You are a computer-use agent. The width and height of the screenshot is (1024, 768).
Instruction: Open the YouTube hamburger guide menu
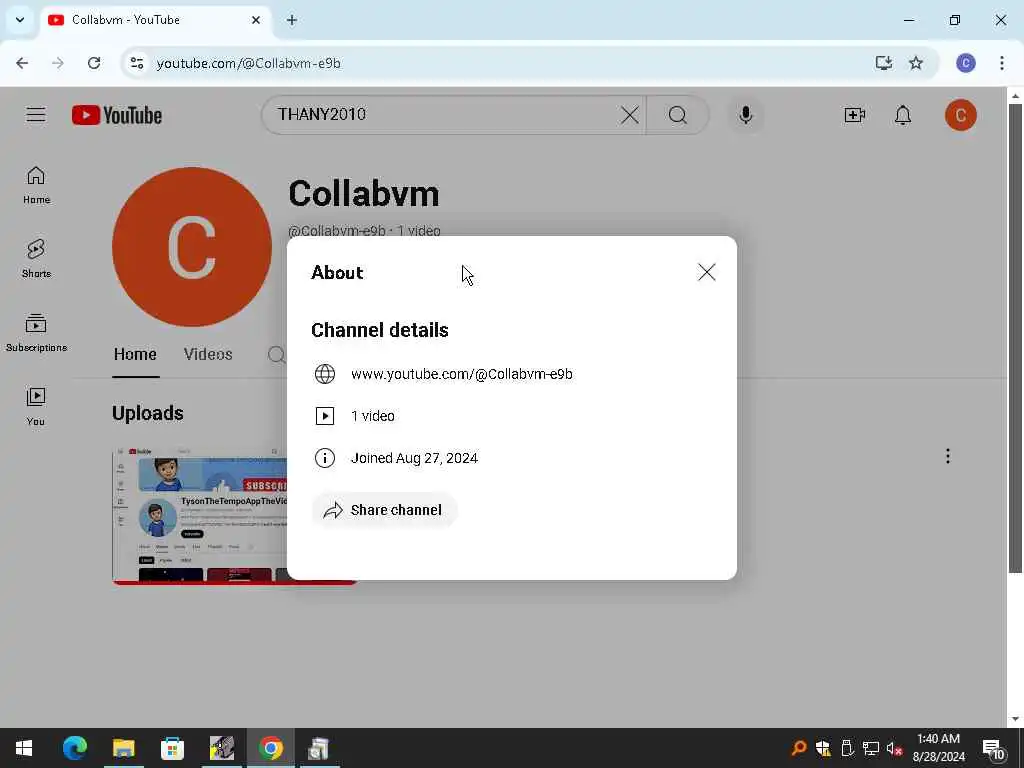(36, 115)
